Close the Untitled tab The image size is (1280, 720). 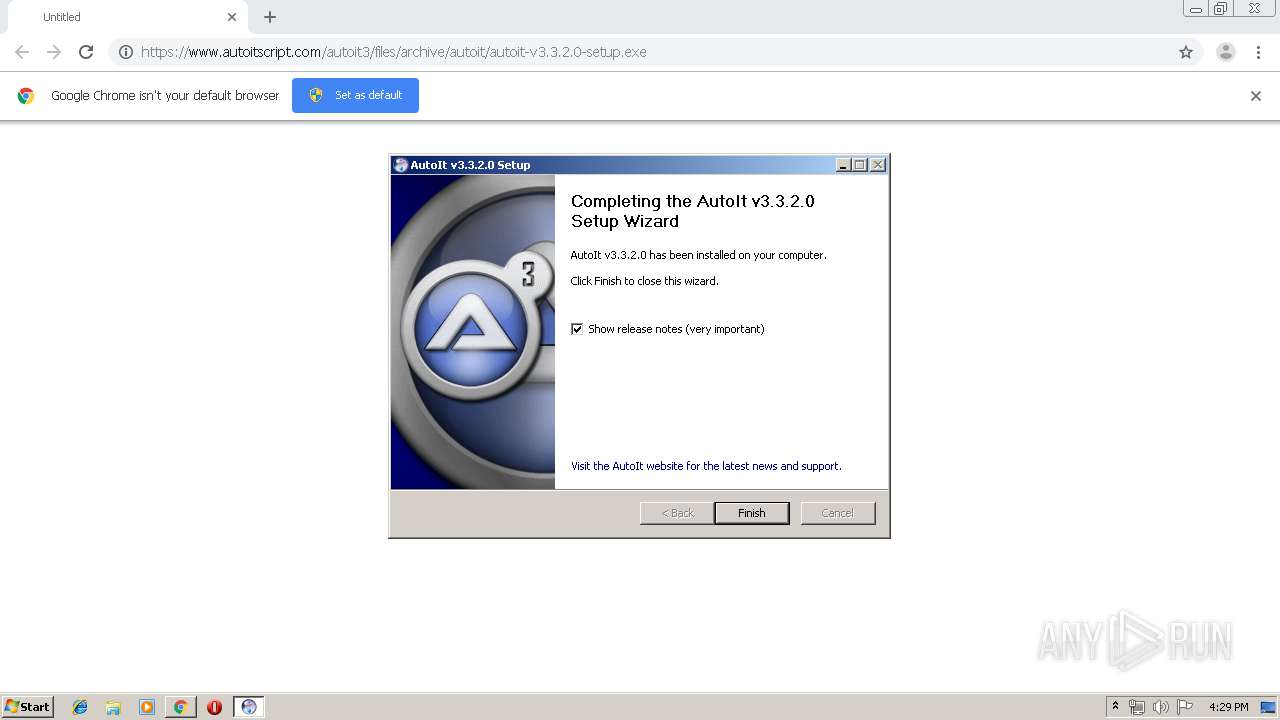point(232,17)
